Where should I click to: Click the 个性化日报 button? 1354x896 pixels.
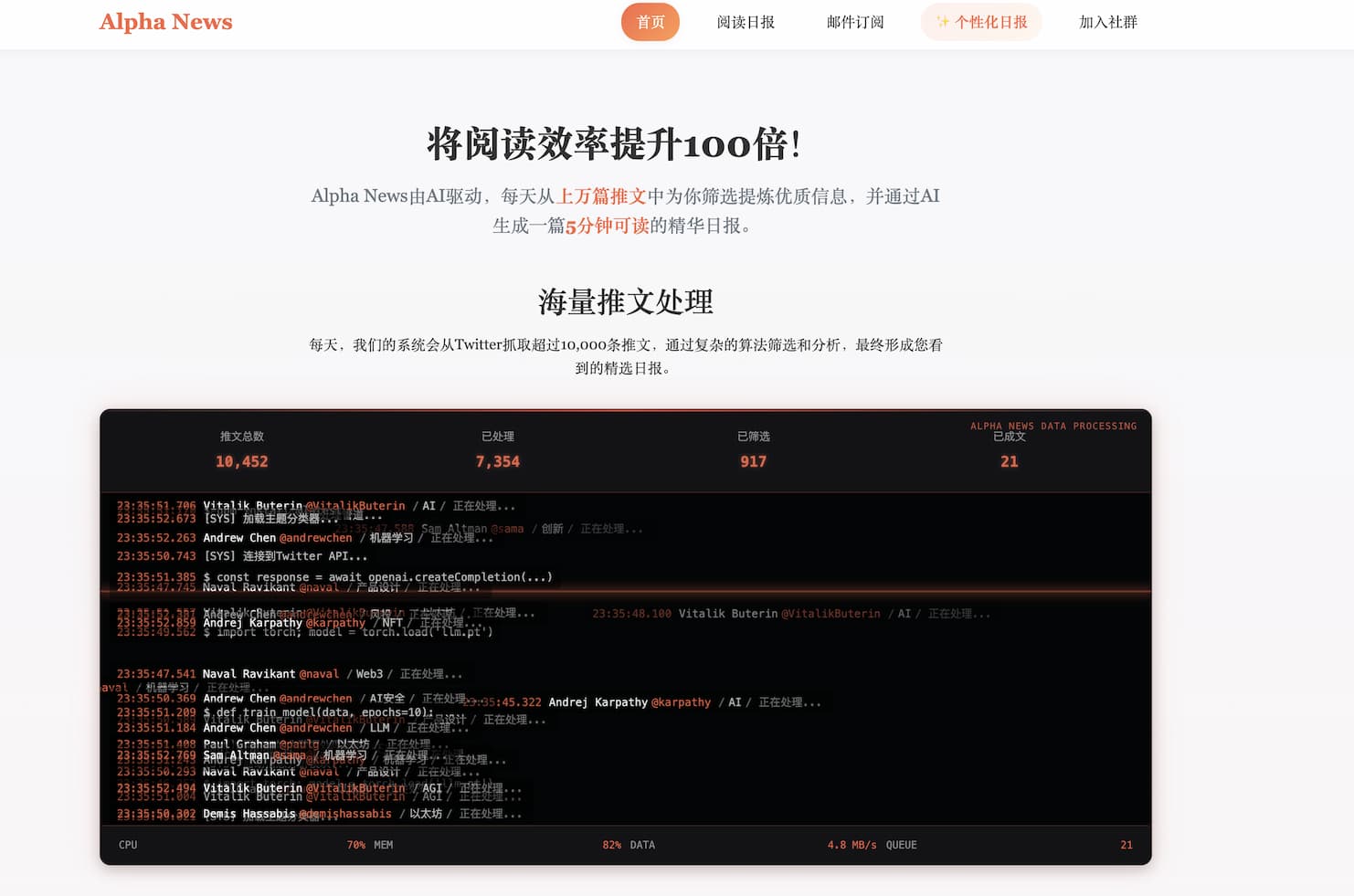click(x=981, y=22)
